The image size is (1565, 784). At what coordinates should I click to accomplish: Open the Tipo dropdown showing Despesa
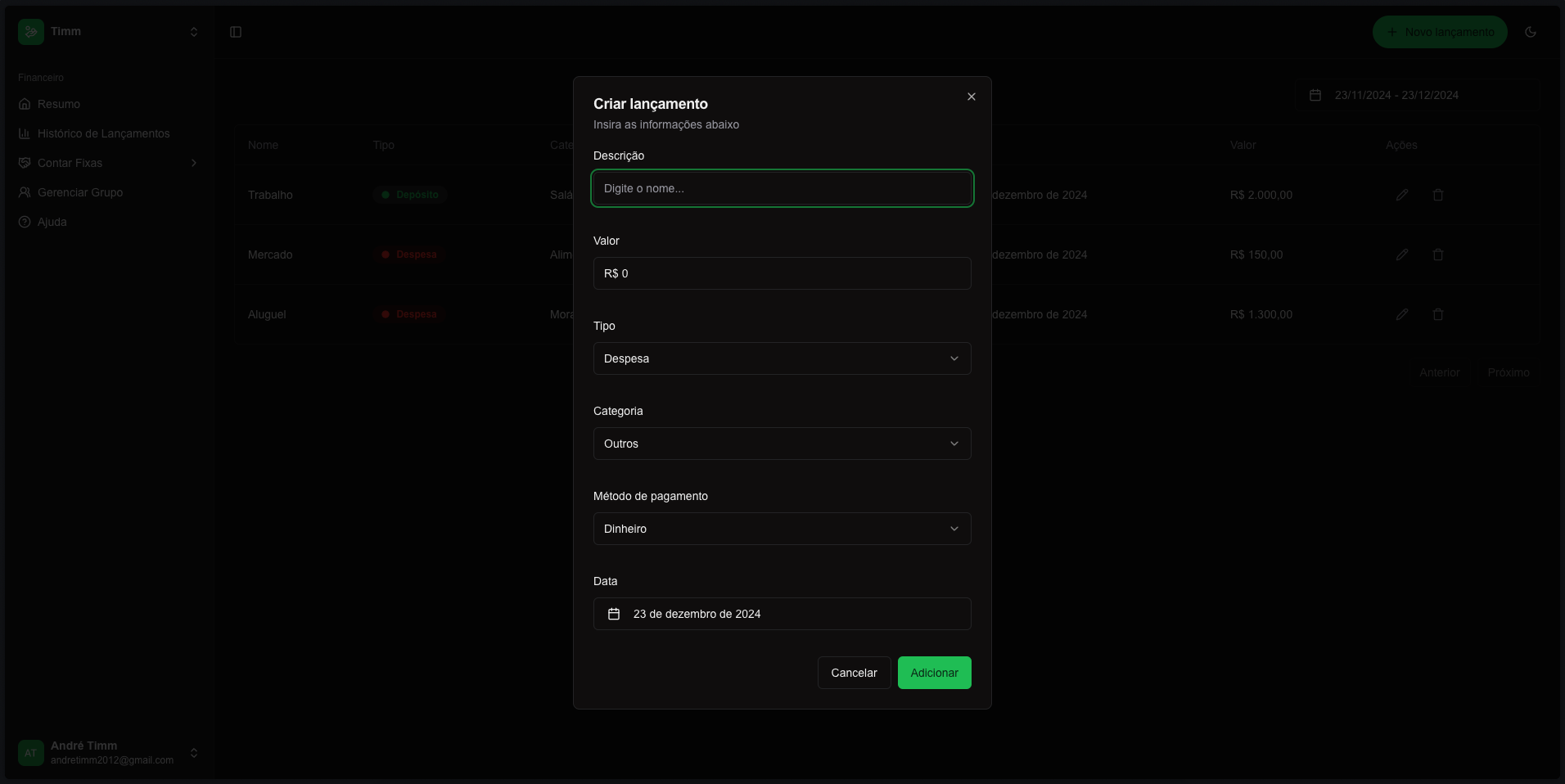click(782, 358)
